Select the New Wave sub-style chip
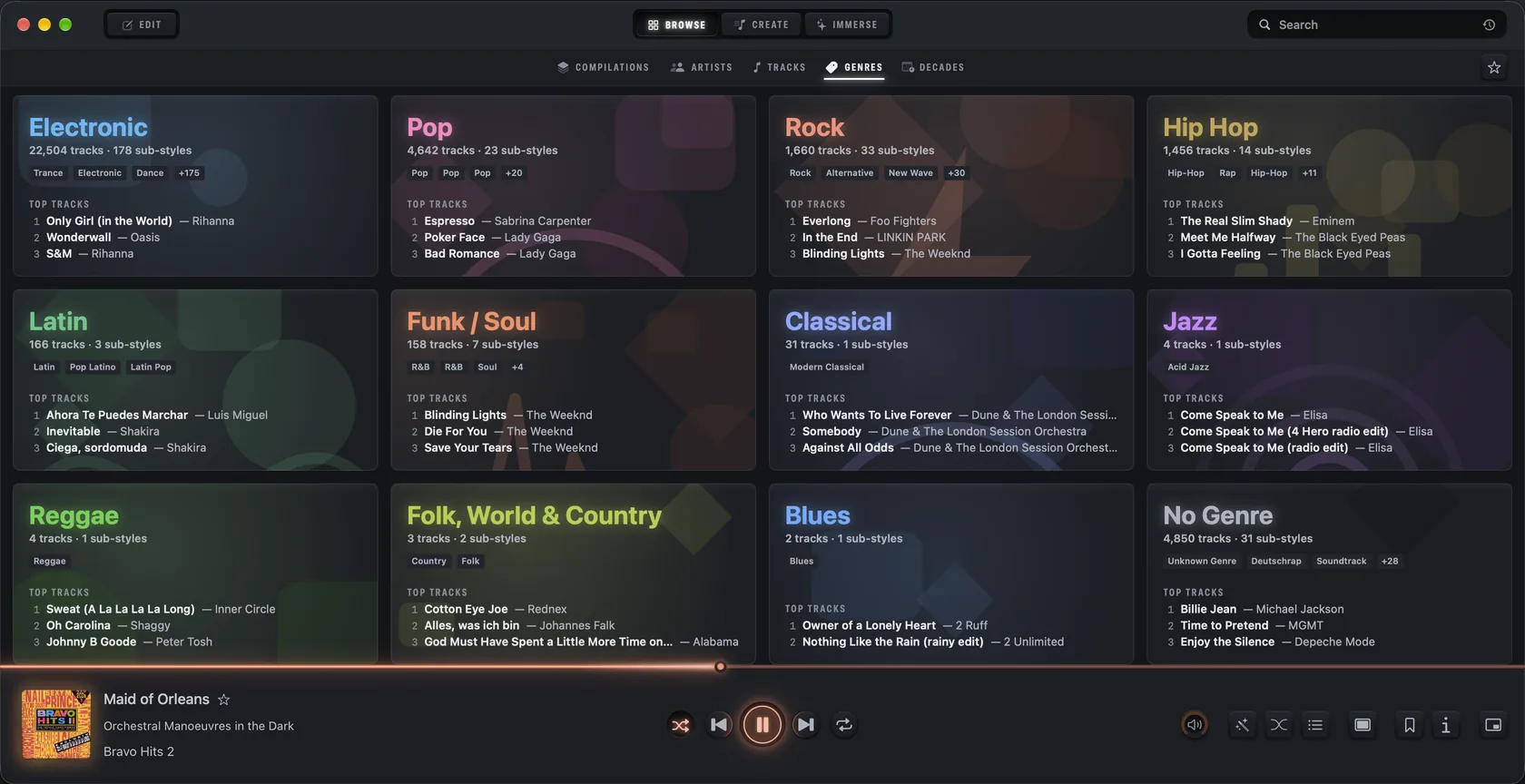The image size is (1525, 784). pyautogui.click(x=910, y=173)
